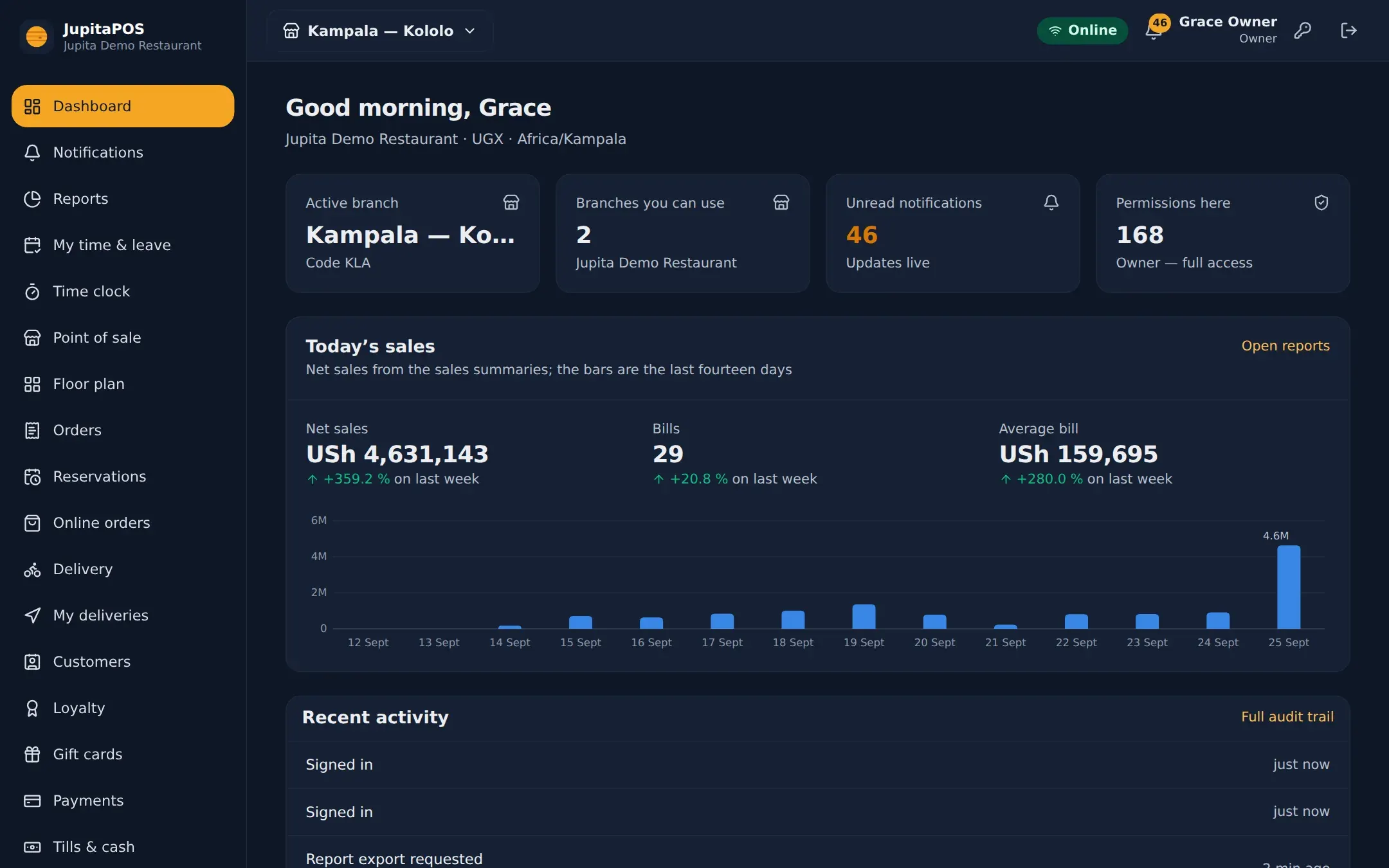
Task: Click the Gift cards icon in sidebar
Action: point(32,754)
